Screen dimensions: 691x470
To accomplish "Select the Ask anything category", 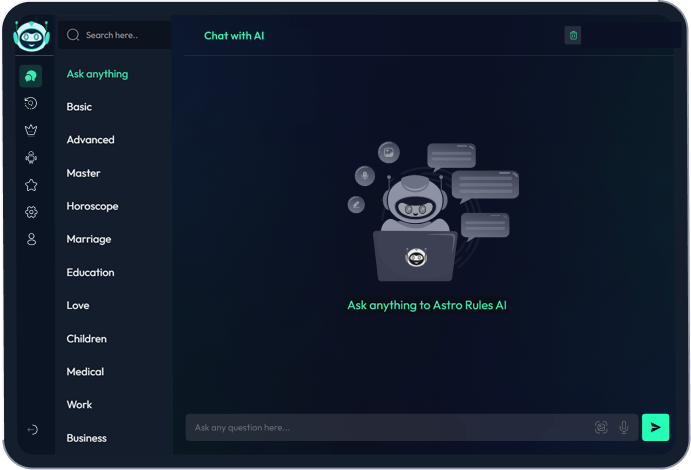I will [x=97, y=74].
